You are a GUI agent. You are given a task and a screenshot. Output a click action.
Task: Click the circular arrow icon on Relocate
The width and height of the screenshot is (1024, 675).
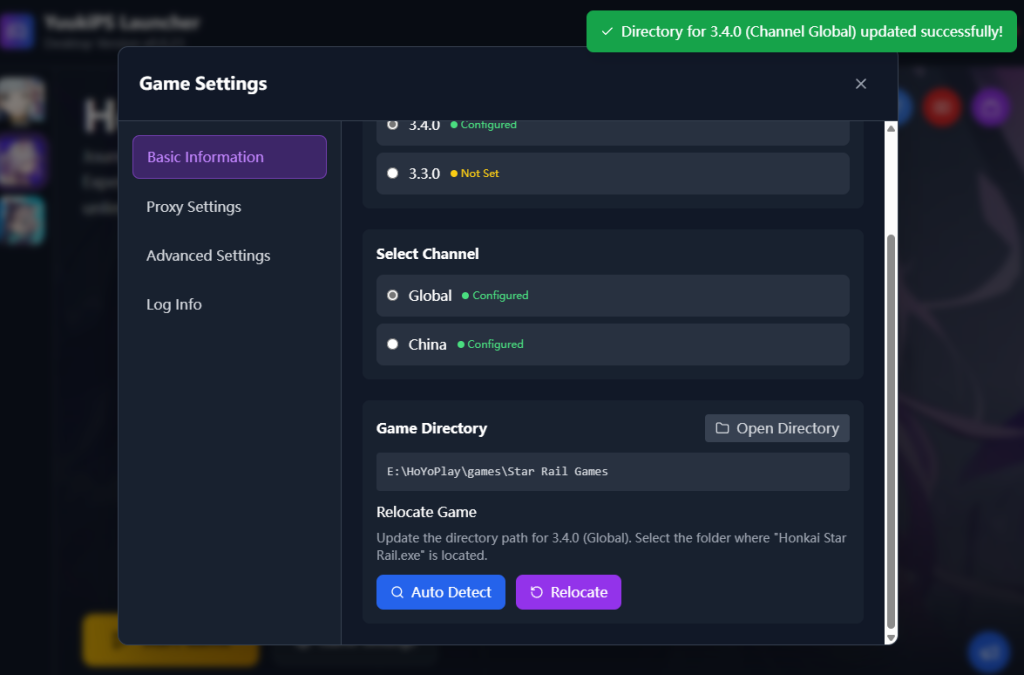(x=536, y=592)
